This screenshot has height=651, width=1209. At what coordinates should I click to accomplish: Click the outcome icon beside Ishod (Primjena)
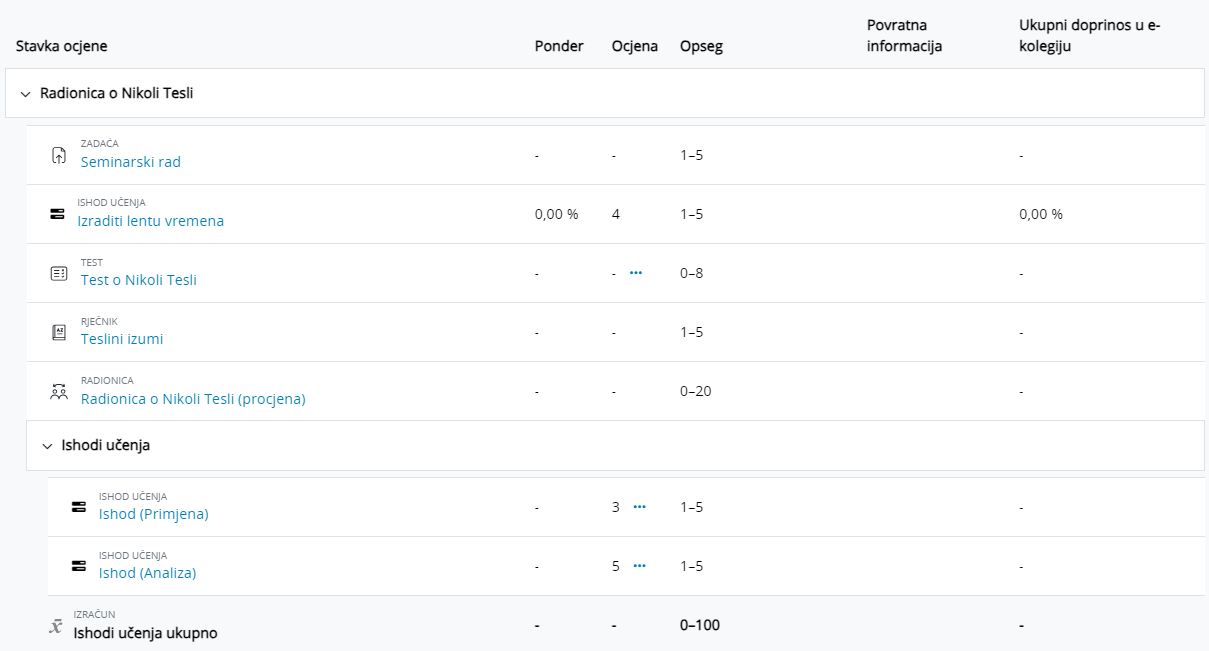pyautogui.click(x=78, y=507)
